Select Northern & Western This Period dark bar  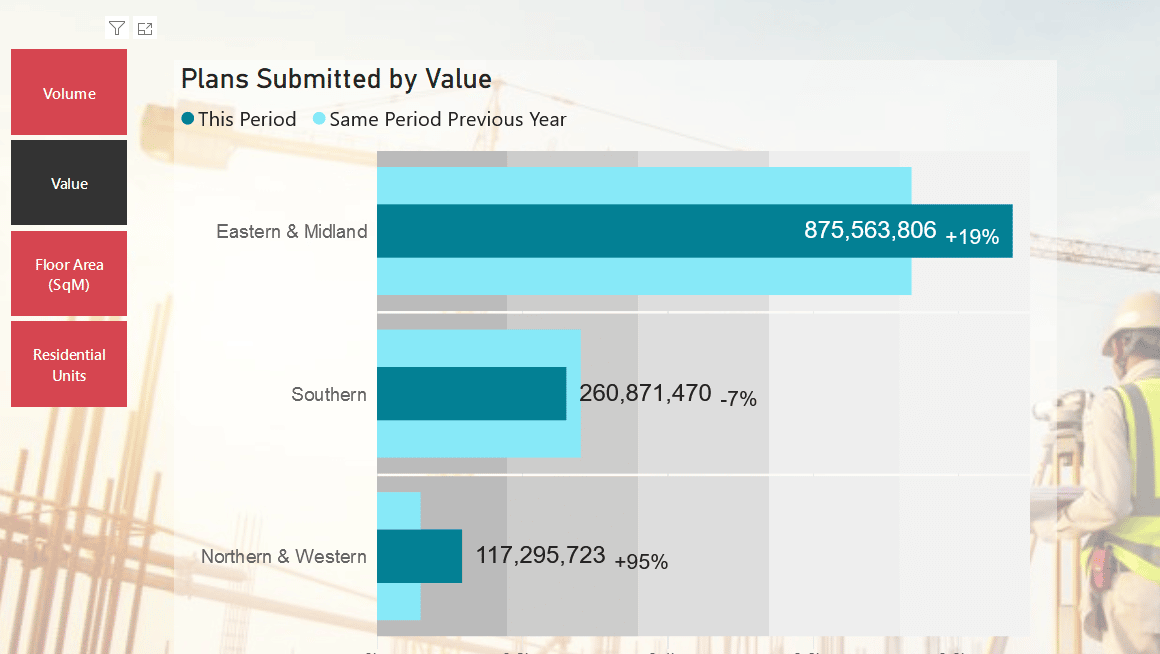click(x=419, y=556)
